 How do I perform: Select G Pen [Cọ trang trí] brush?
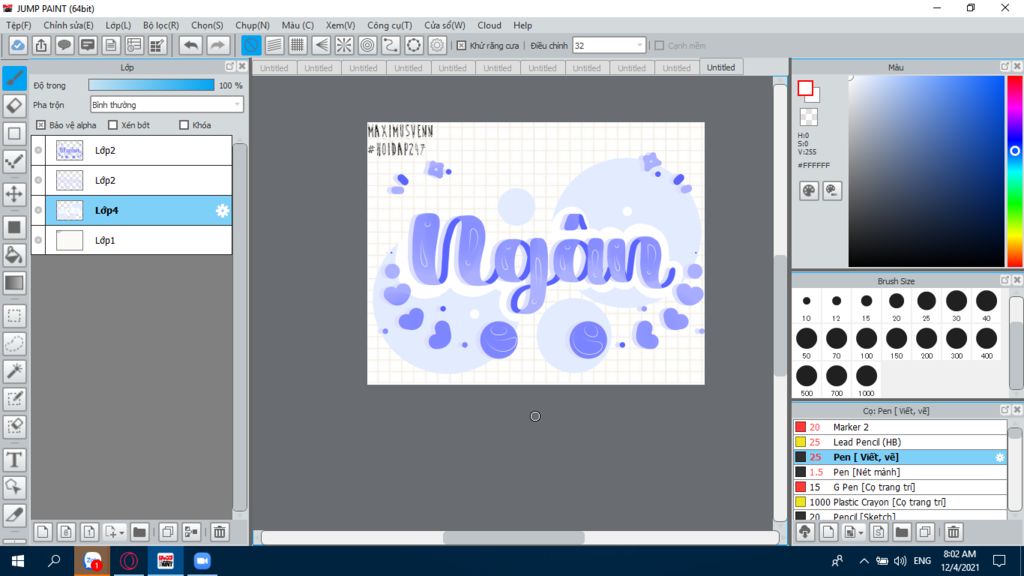900,487
